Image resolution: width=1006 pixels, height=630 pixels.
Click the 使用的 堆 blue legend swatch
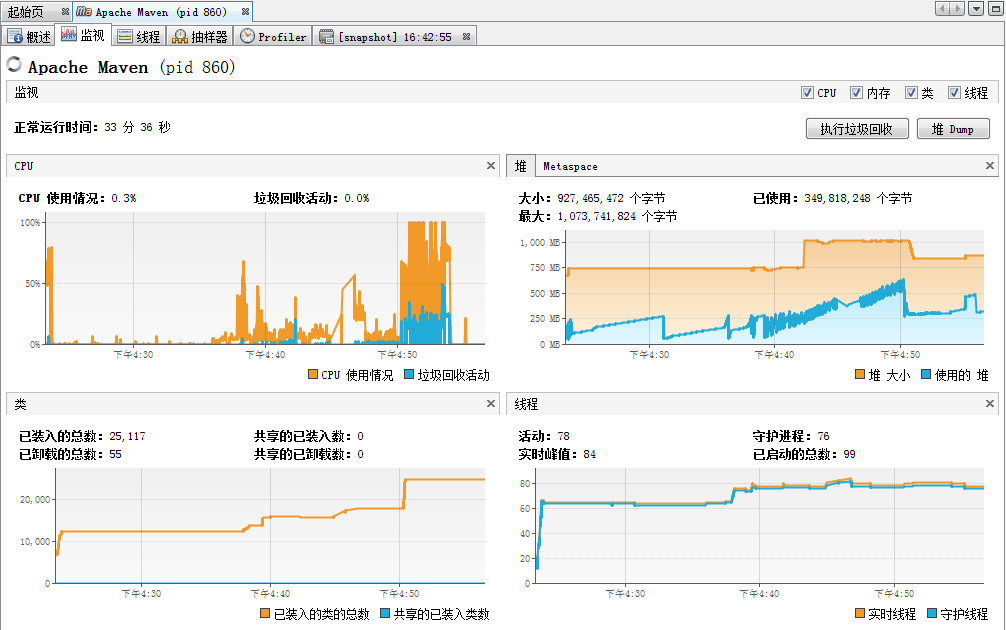coord(926,374)
